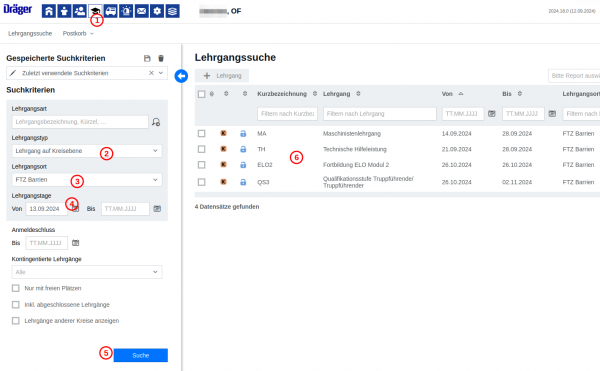The image size is (600, 371).
Task: Expand the Postkorb menu
Action: click(x=78, y=34)
